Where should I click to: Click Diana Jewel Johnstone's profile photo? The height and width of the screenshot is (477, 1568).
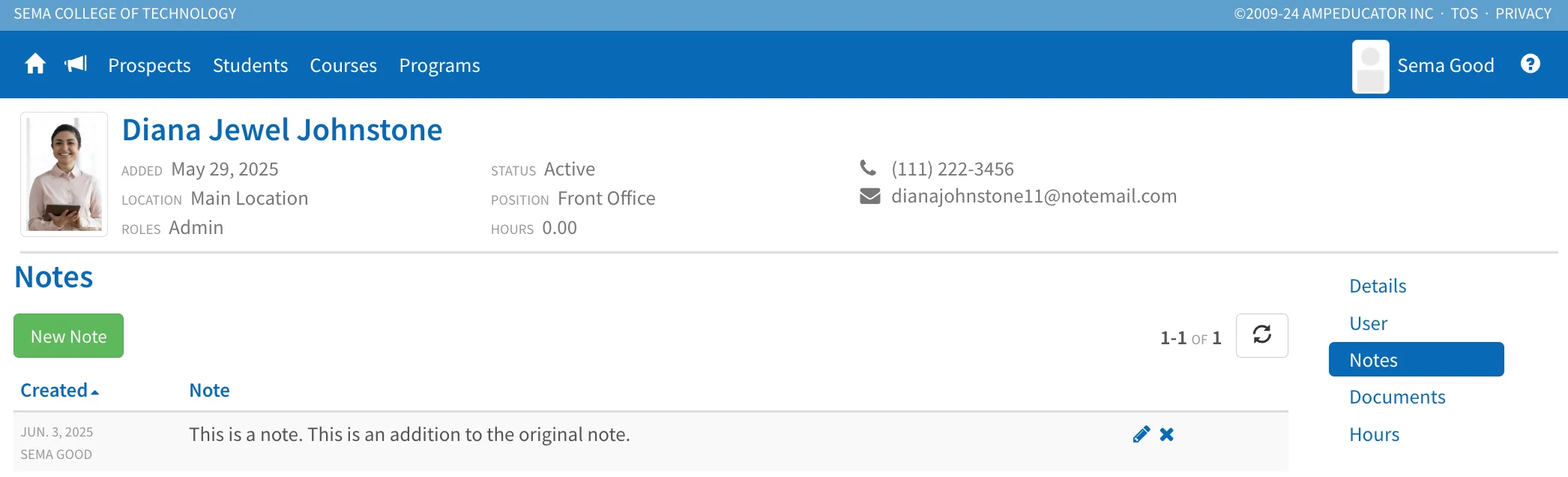[x=64, y=175]
